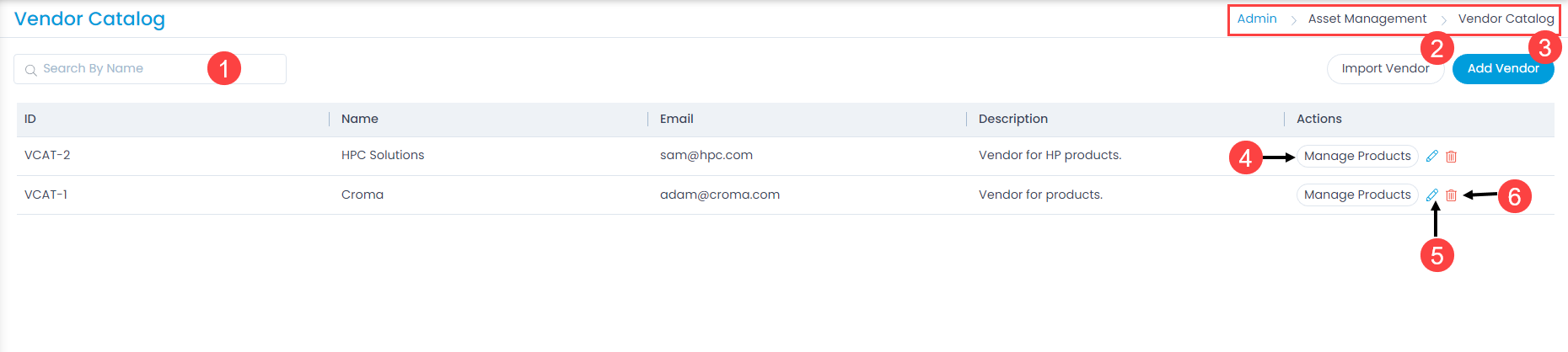Open Manage Products for Croma vendor
The image size is (1568, 352).
pyautogui.click(x=1356, y=195)
